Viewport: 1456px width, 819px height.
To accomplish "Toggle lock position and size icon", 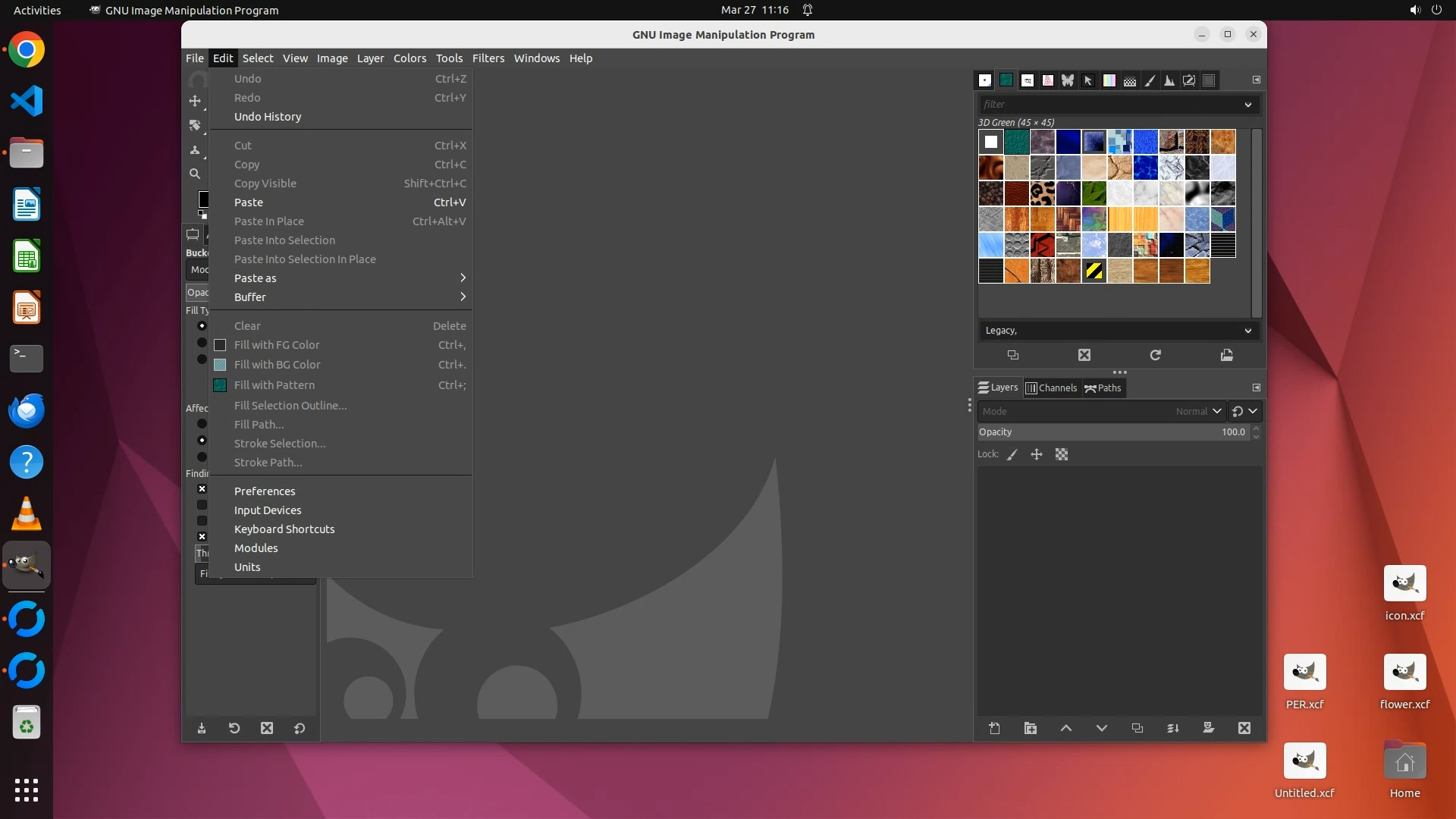I will click(1037, 454).
